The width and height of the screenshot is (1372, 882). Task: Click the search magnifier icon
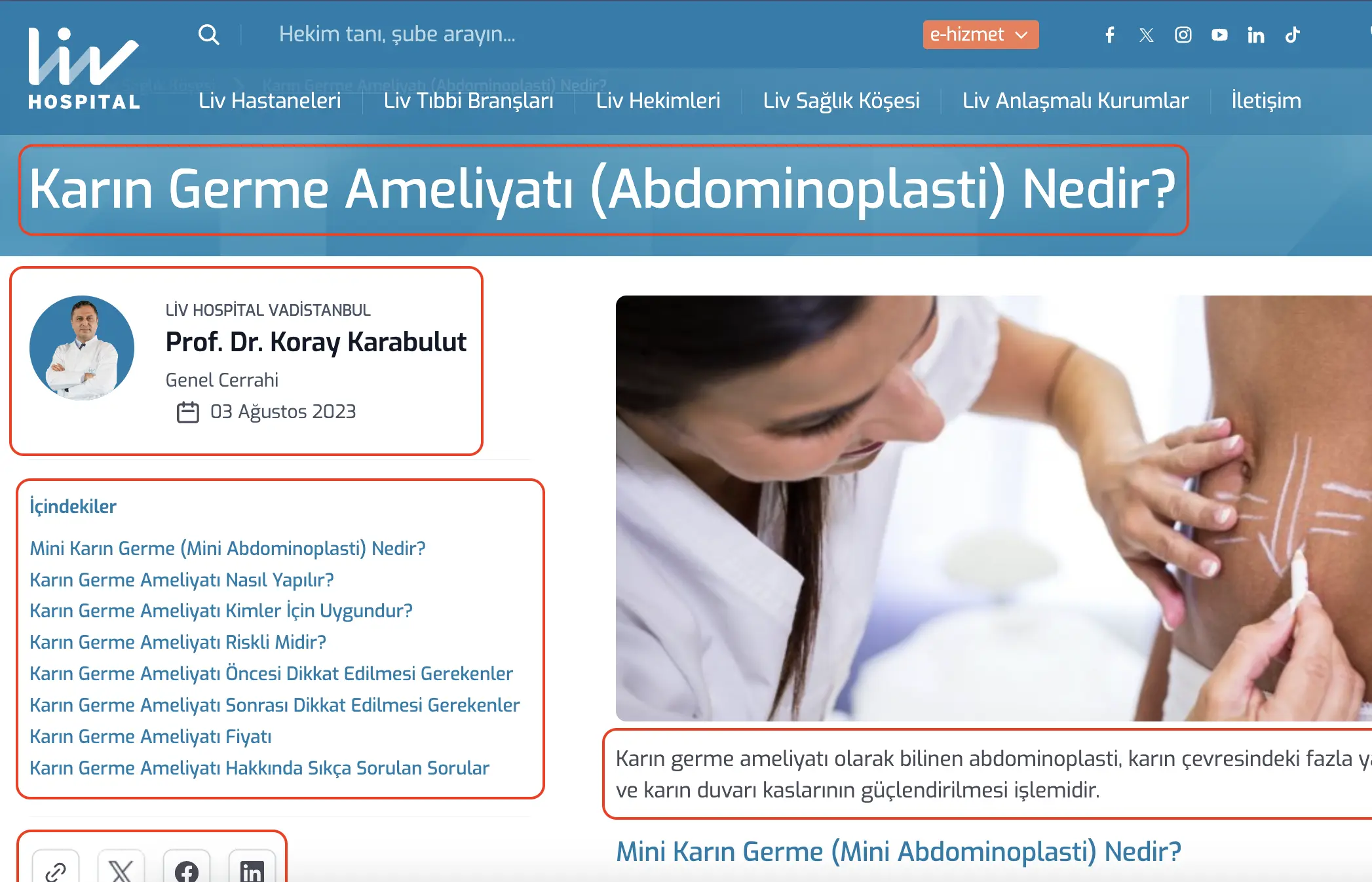209,34
